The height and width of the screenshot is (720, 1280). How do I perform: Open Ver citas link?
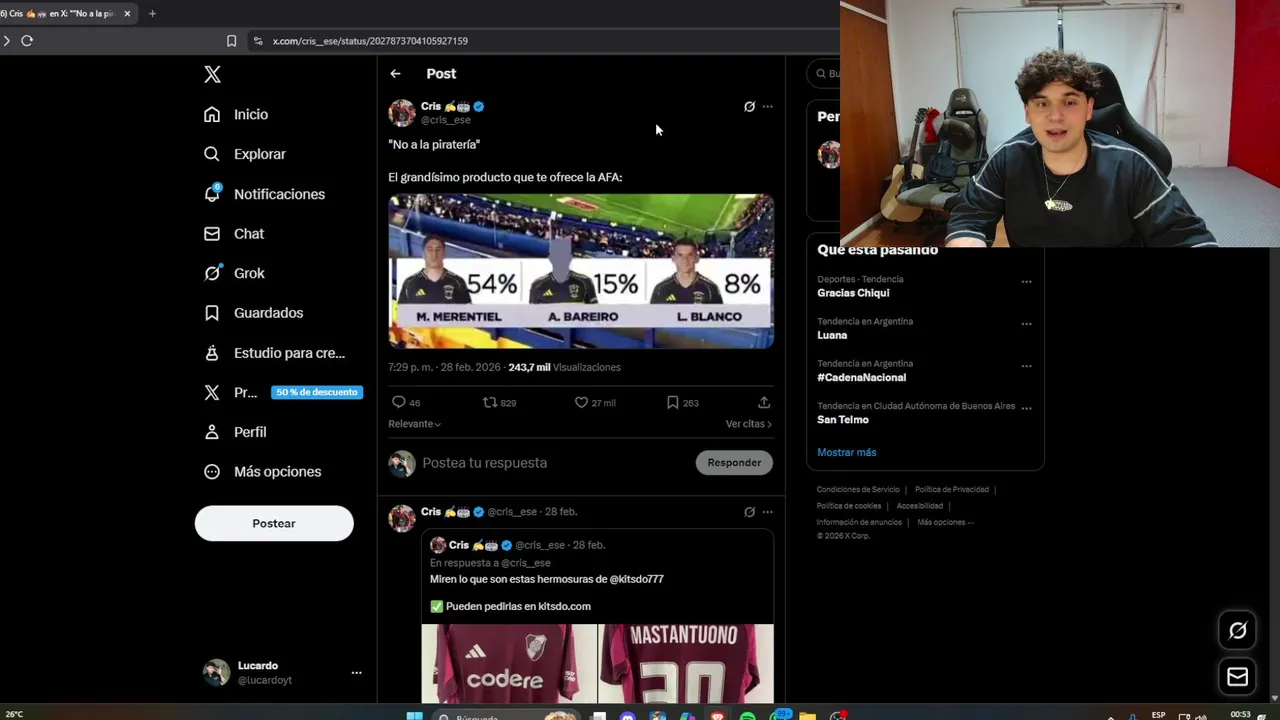pyautogui.click(x=749, y=424)
